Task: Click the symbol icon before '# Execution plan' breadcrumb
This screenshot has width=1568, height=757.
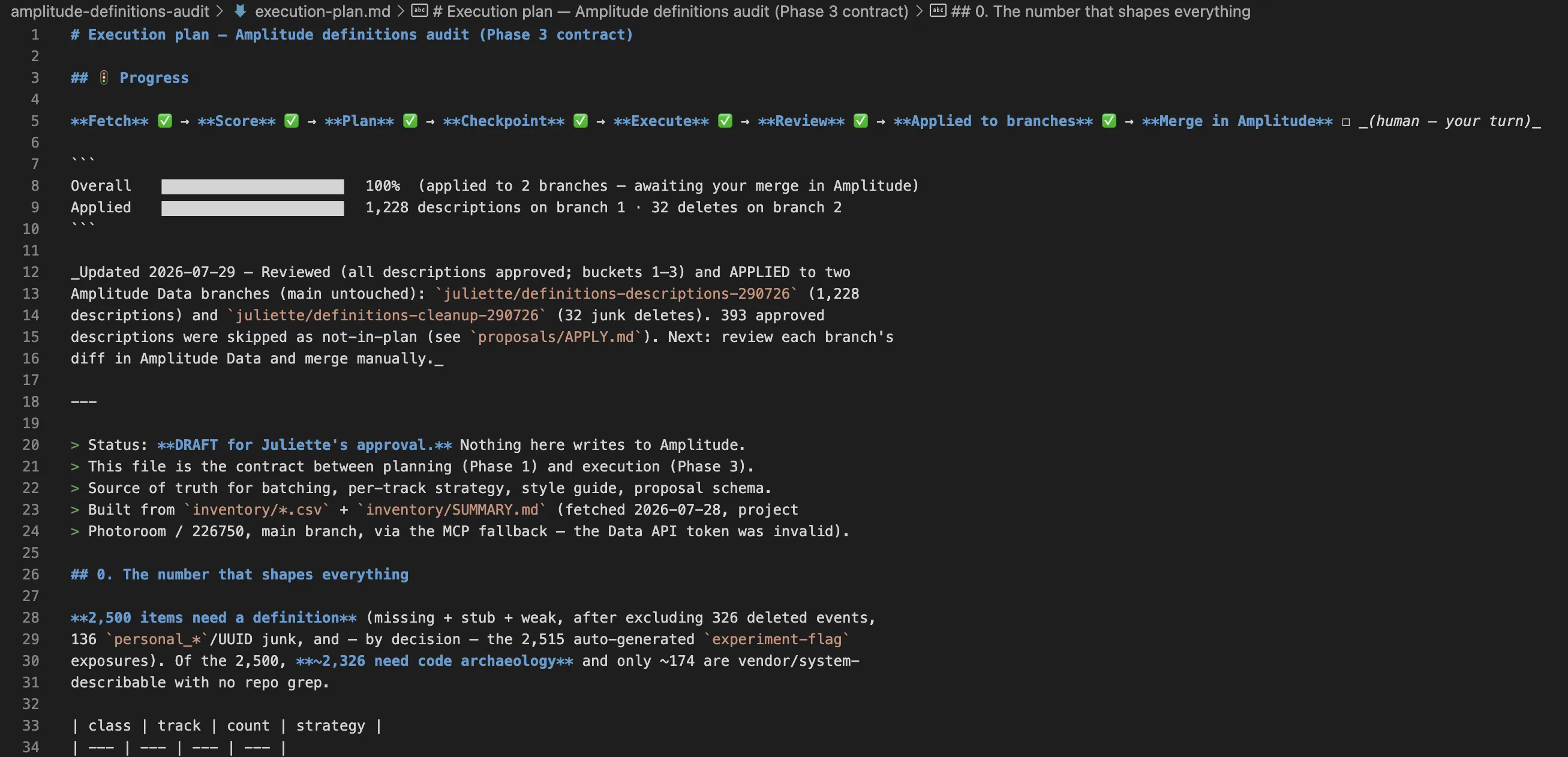Action: click(x=419, y=11)
